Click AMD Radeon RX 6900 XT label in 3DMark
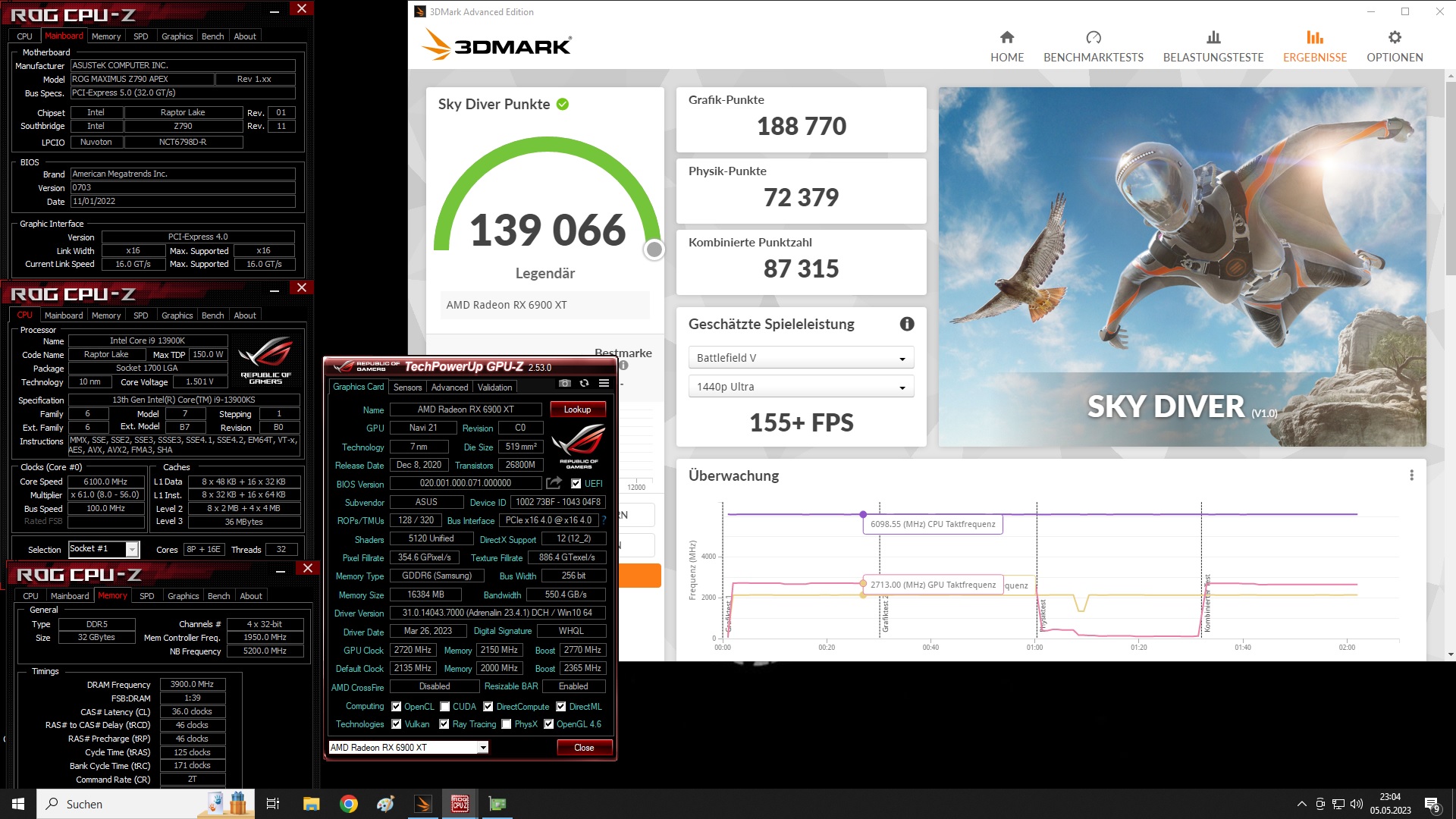Screen dimensions: 1456x819 pyautogui.click(x=507, y=305)
